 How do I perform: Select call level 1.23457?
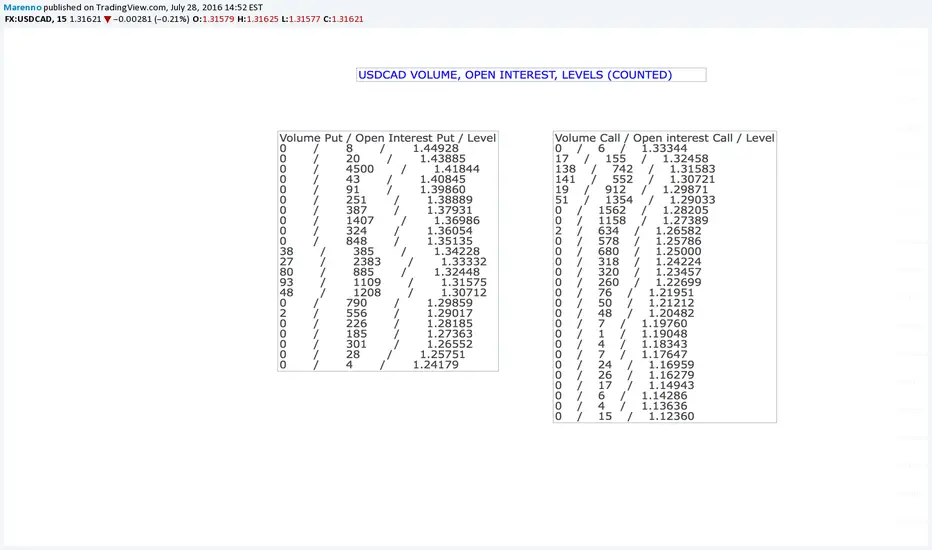click(678, 272)
